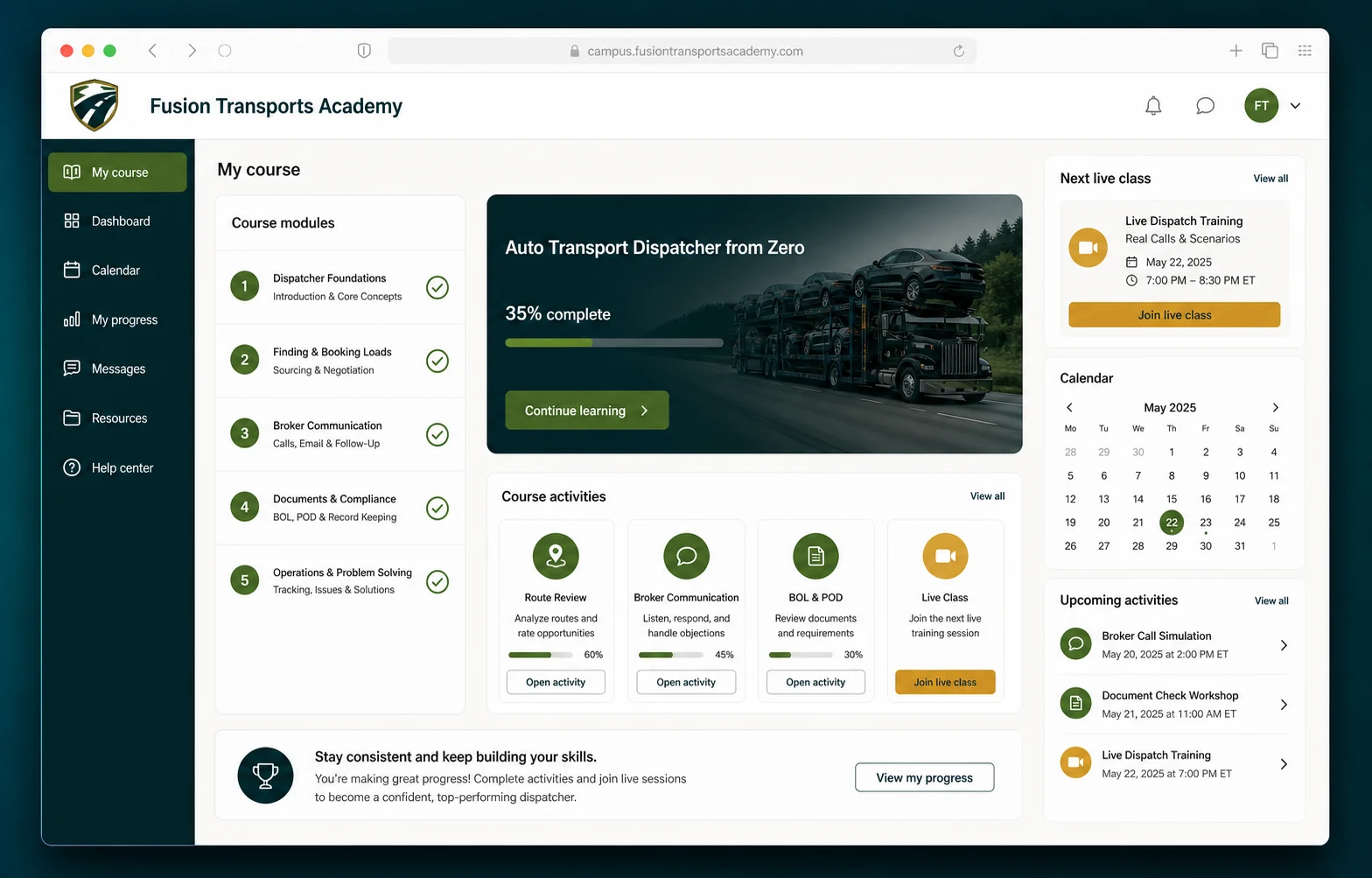Select My progress in the sidebar

(x=117, y=320)
